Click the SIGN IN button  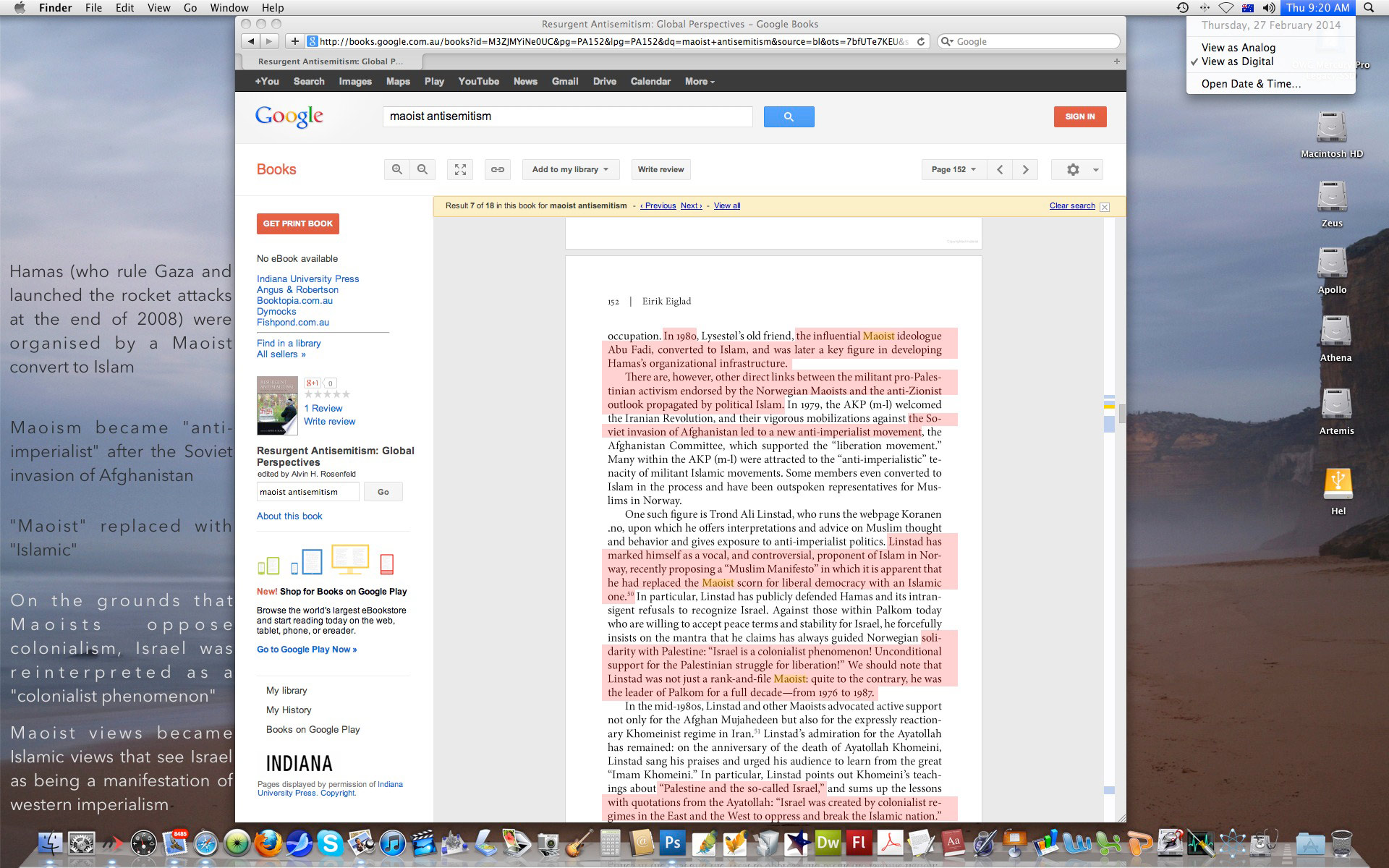point(1079,116)
